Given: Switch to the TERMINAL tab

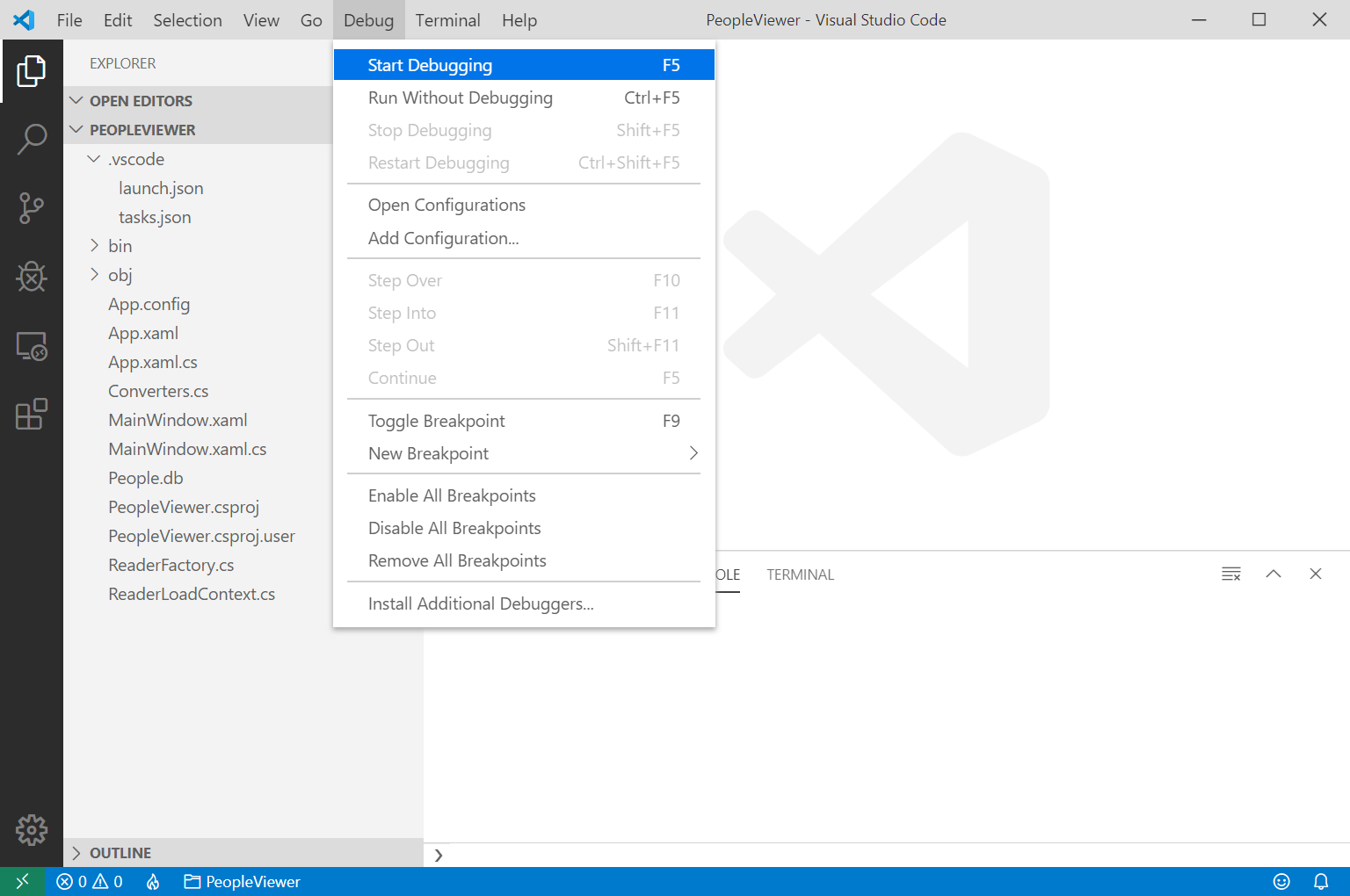Looking at the screenshot, I should (x=800, y=574).
